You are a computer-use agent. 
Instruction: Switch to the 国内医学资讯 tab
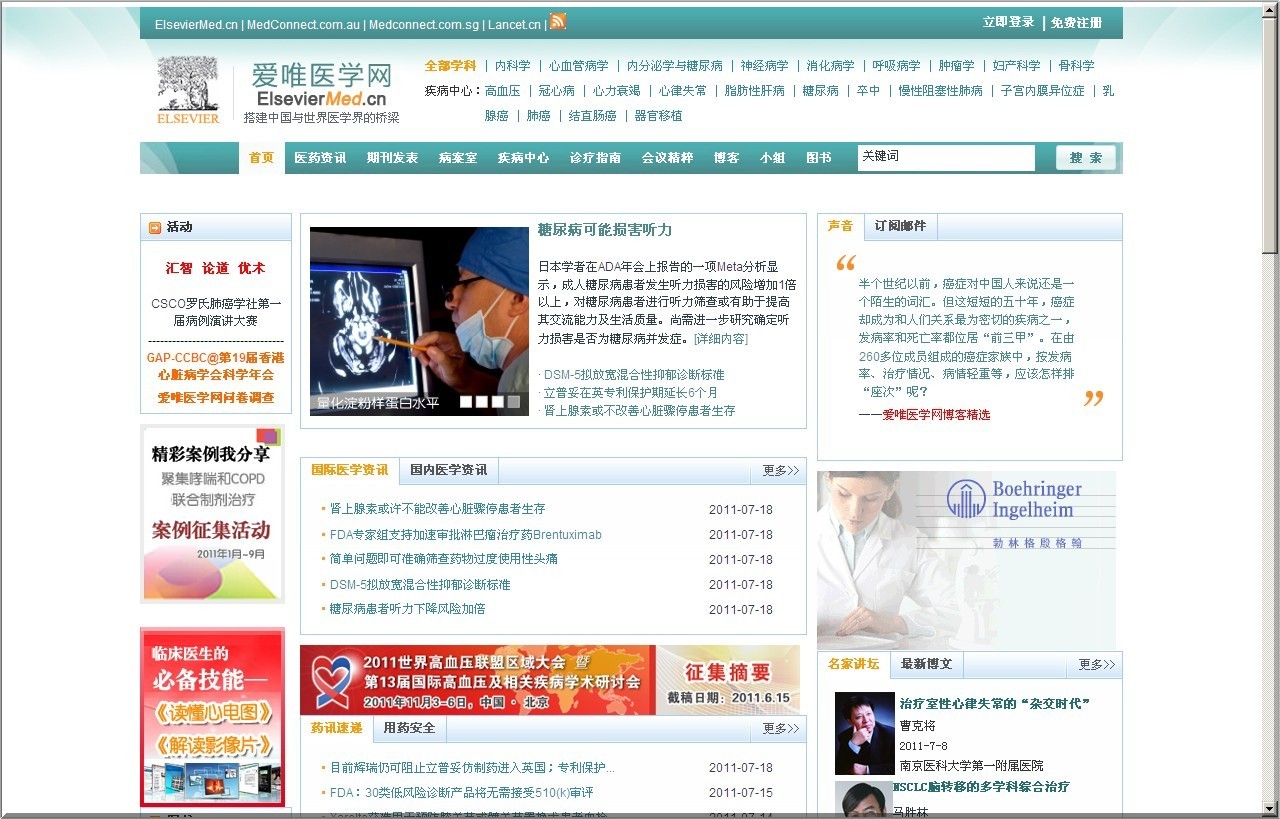click(x=448, y=470)
